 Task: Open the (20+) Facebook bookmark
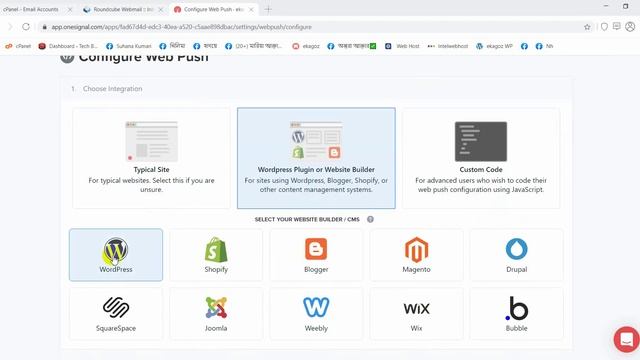253,46
